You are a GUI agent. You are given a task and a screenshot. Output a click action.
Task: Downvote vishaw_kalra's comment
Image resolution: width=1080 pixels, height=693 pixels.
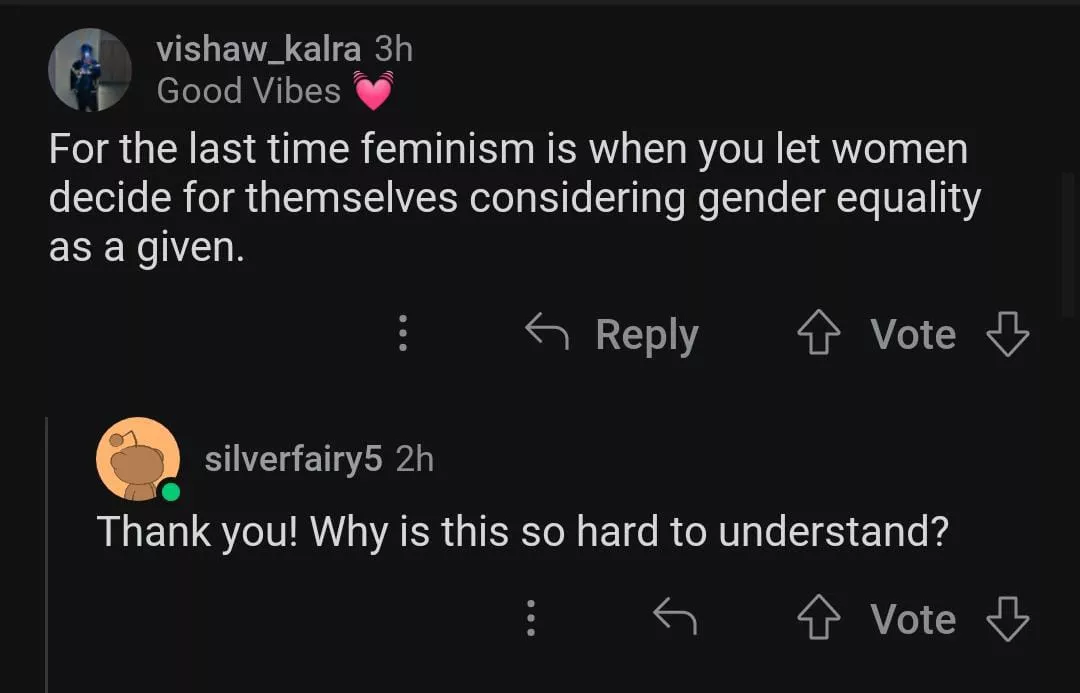[1007, 335]
